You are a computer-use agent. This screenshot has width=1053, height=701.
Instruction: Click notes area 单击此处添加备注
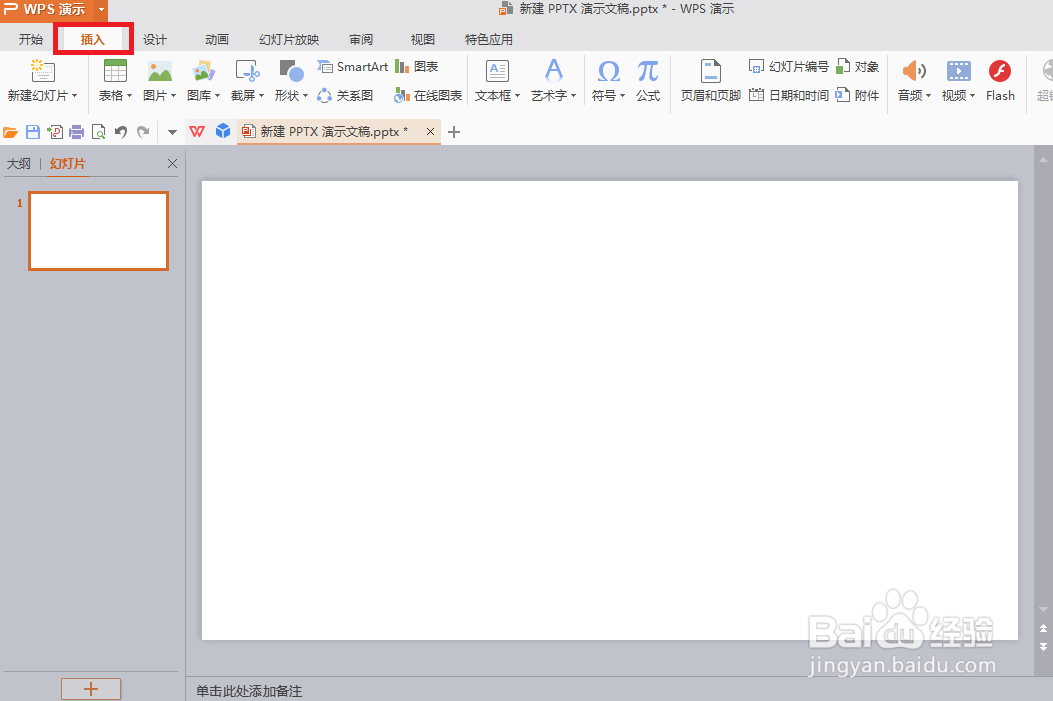click(249, 691)
